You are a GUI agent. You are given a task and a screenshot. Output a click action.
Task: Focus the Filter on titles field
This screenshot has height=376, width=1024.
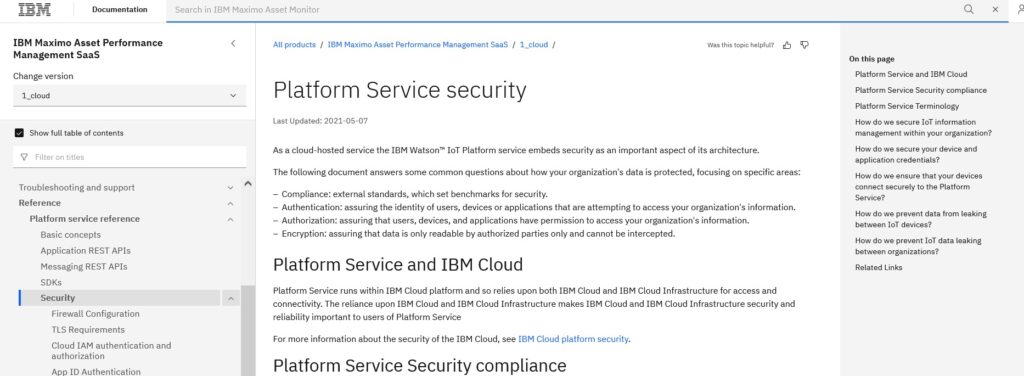pos(129,157)
